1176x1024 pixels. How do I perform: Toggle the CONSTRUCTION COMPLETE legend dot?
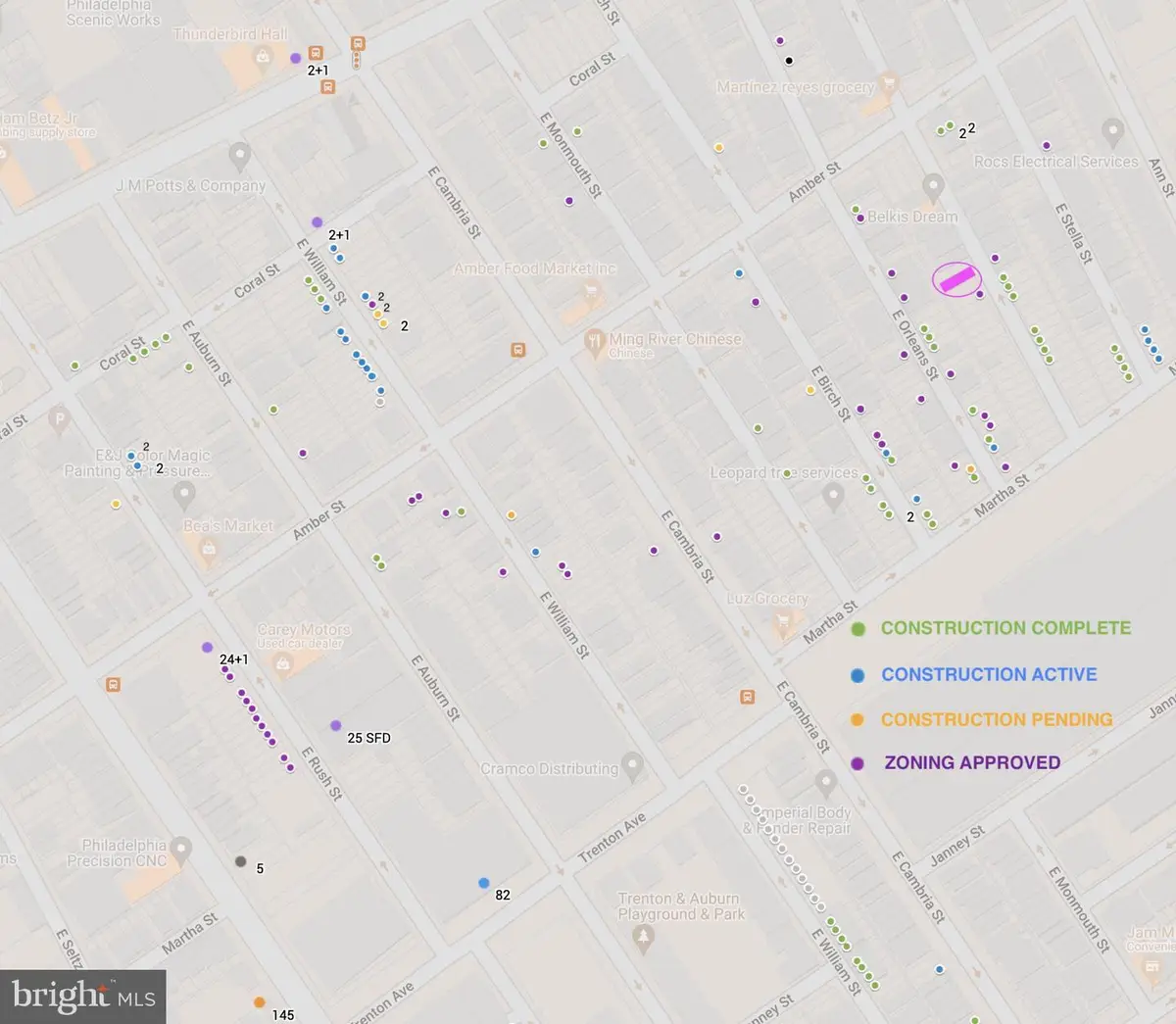(x=858, y=628)
